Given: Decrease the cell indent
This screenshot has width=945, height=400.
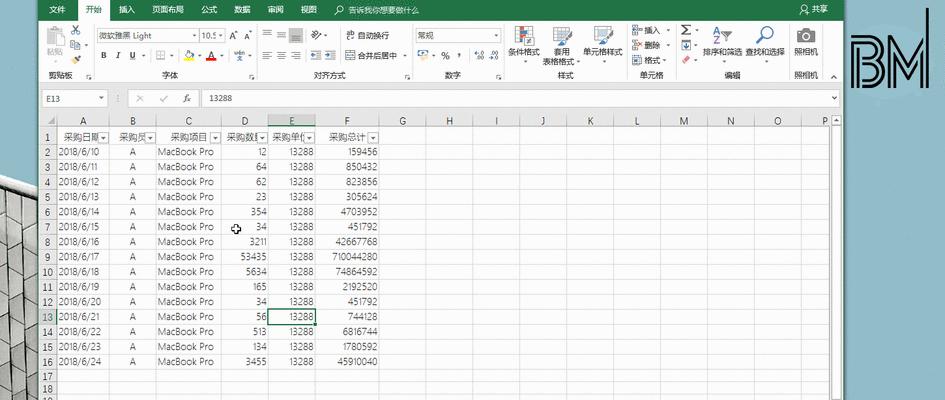Looking at the screenshot, I should pos(315,55).
